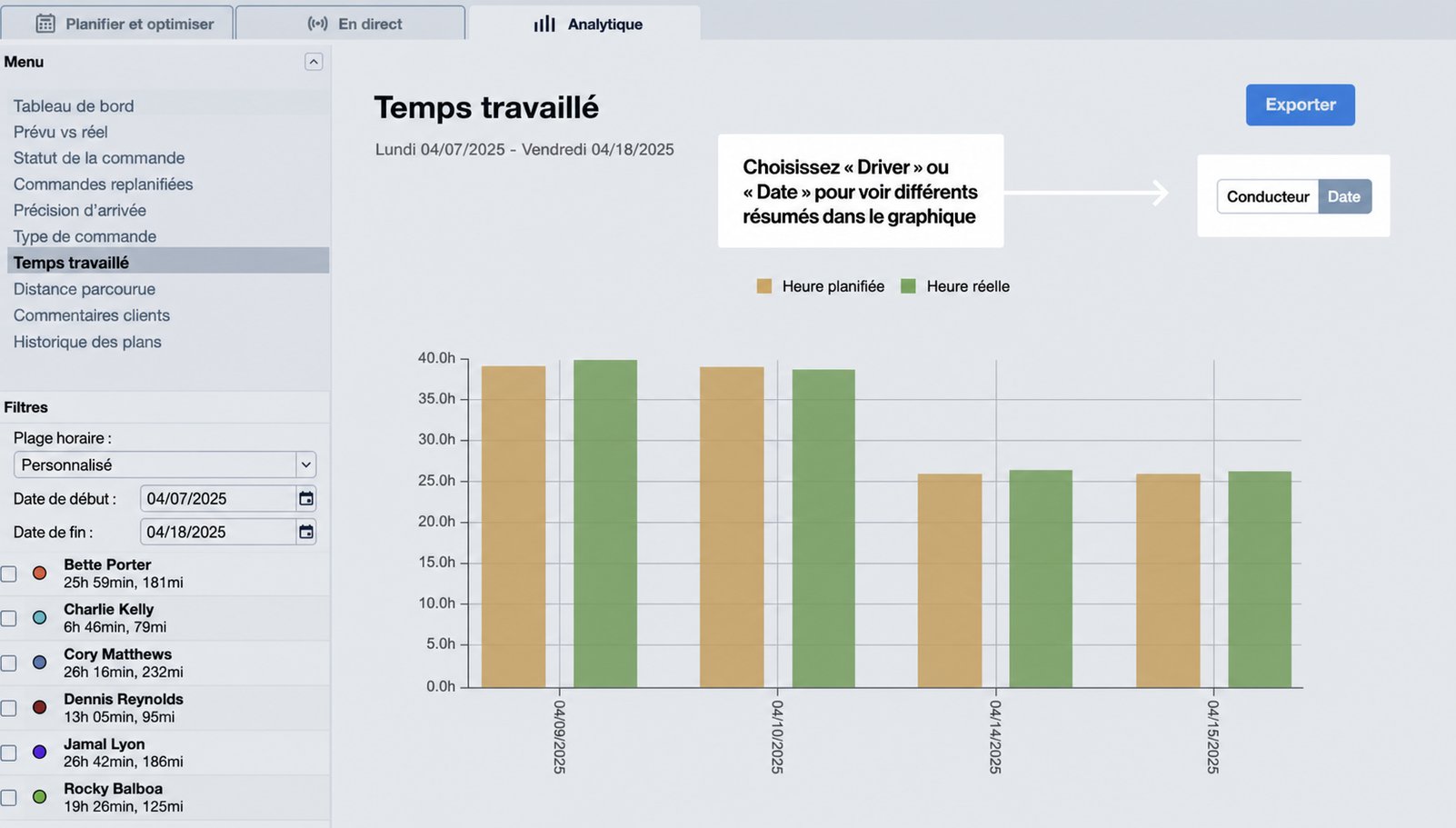1456x828 pixels.
Task: Click the calendar icon on Planifier tab
Action: (45, 24)
